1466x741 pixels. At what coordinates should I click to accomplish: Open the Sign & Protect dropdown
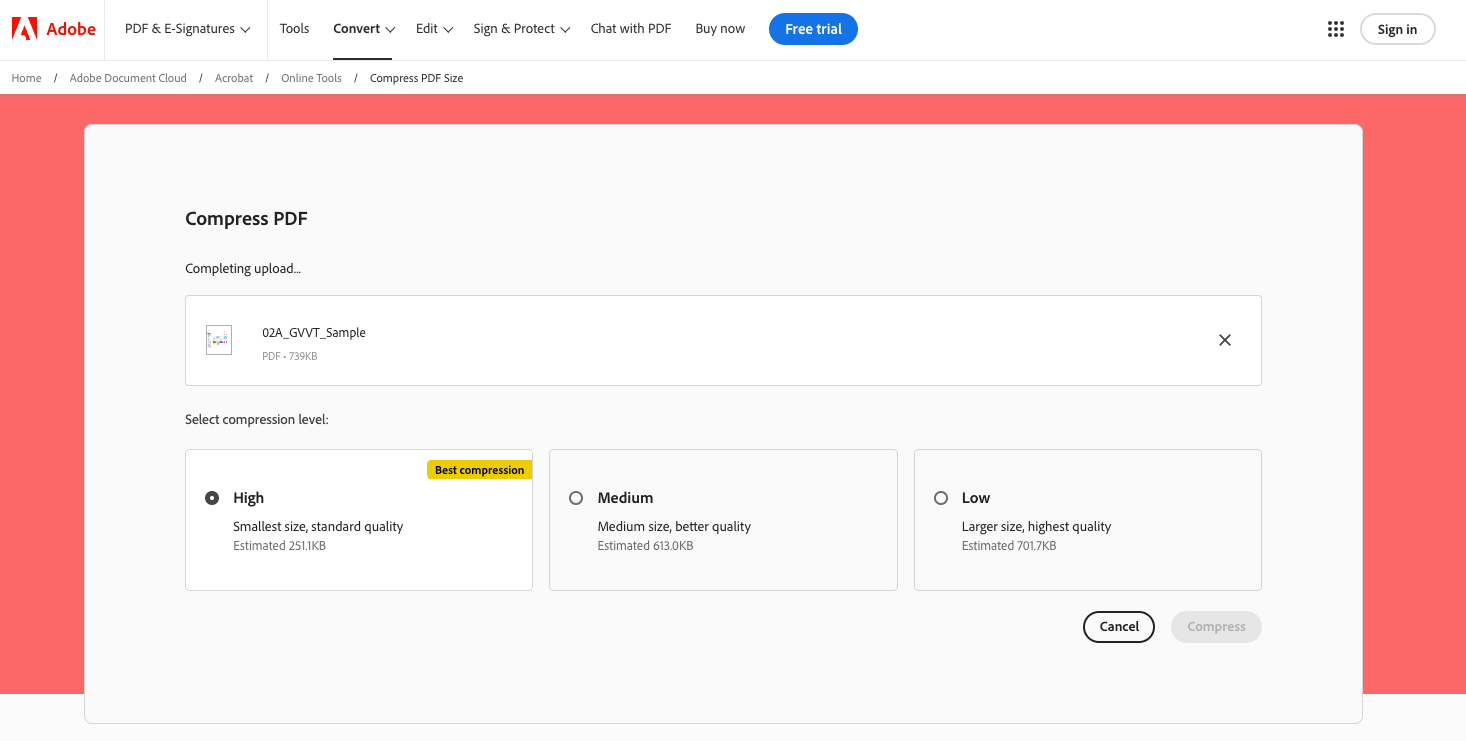point(521,29)
